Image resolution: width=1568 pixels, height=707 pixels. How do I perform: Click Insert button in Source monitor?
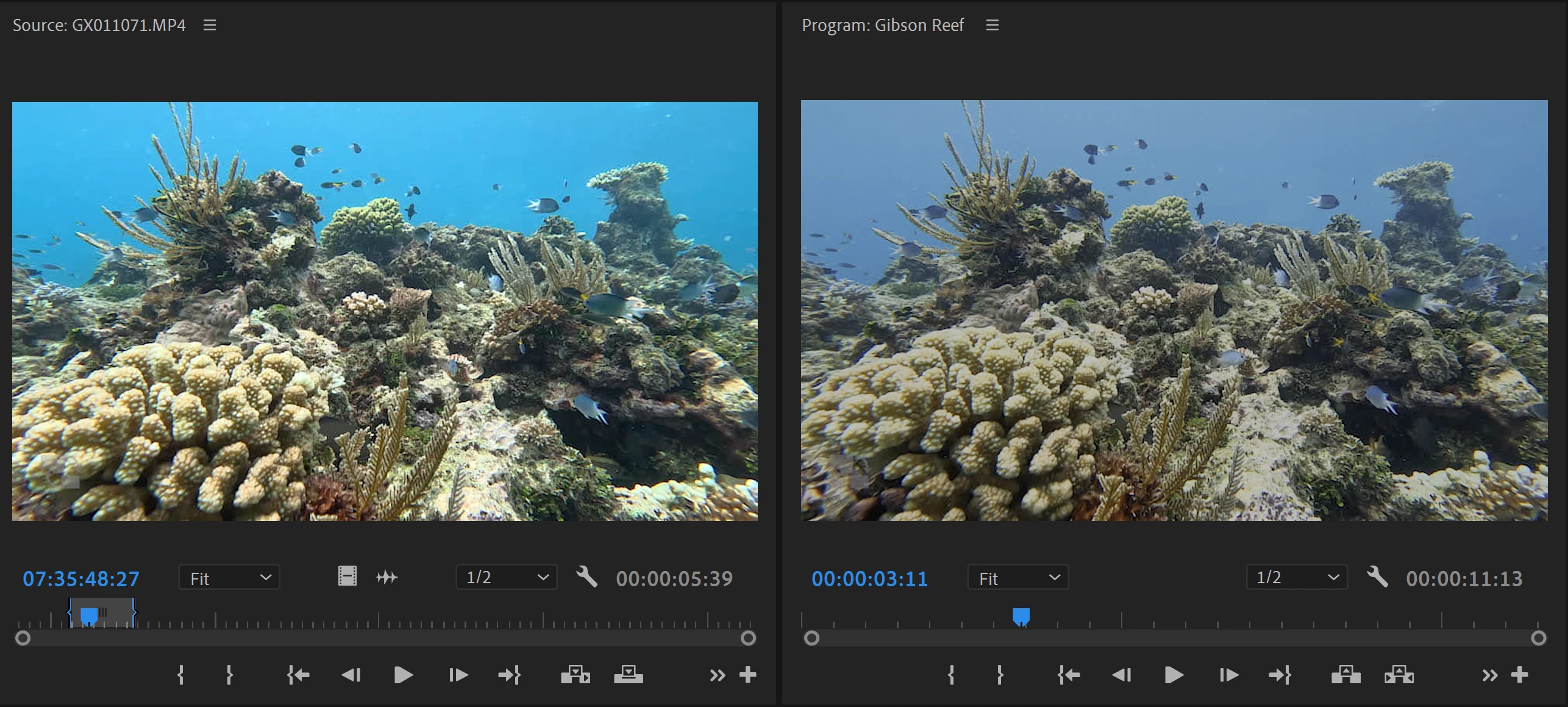[575, 675]
